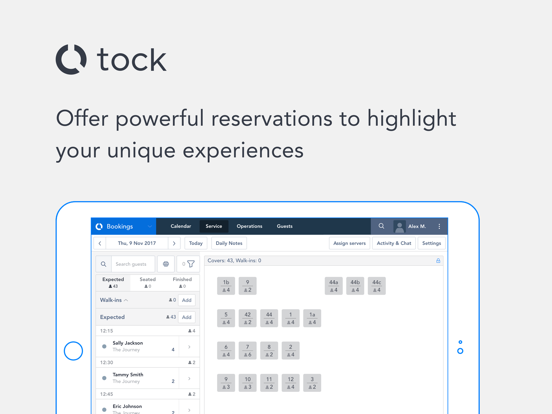Select table 1b on the floor plan
The width and height of the screenshot is (552, 414).
click(x=226, y=286)
